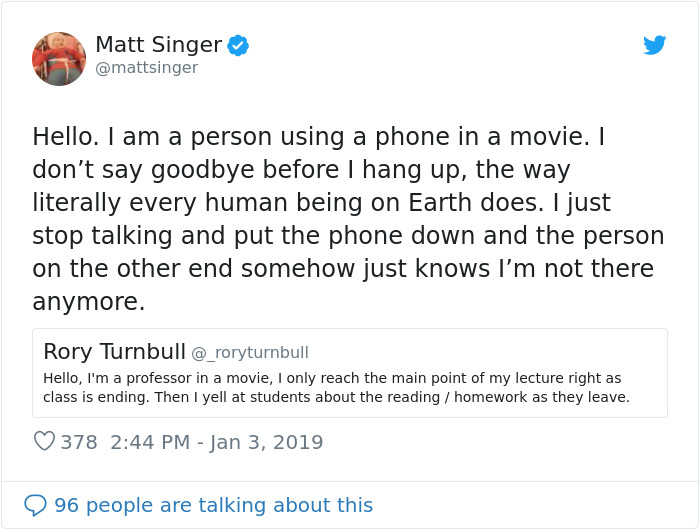Click the speech bubble conversation icon
Viewport: 700px width, 530px height.
point(35,505)
